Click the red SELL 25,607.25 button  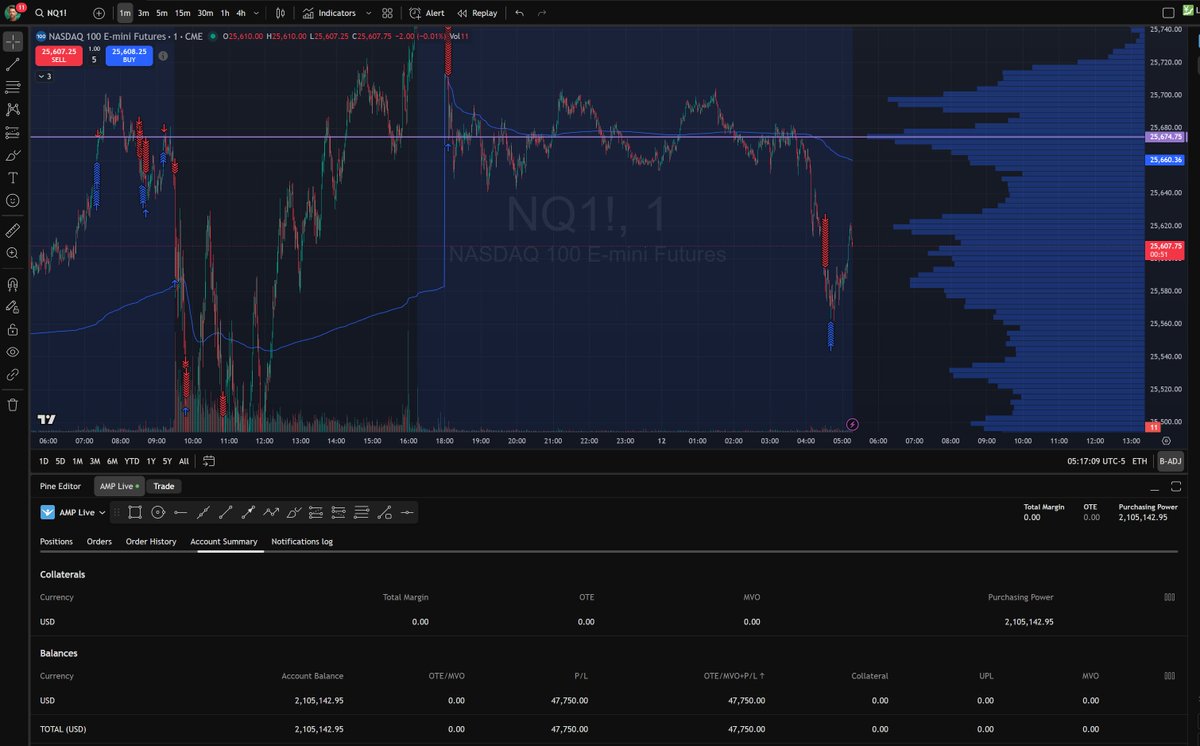tap(58, 55)
